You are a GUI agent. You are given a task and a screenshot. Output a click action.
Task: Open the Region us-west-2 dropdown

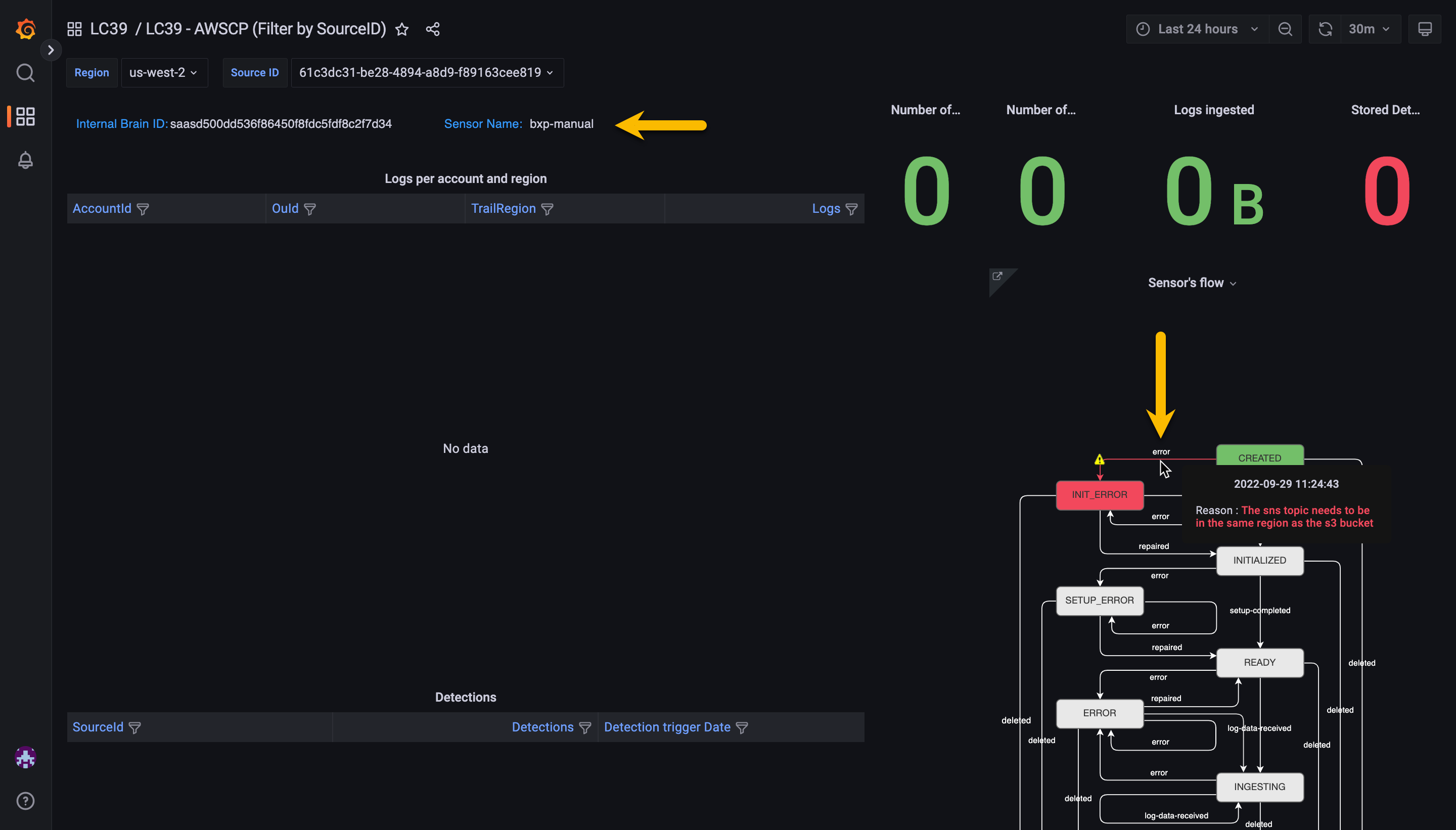click(x=164, y=72)
